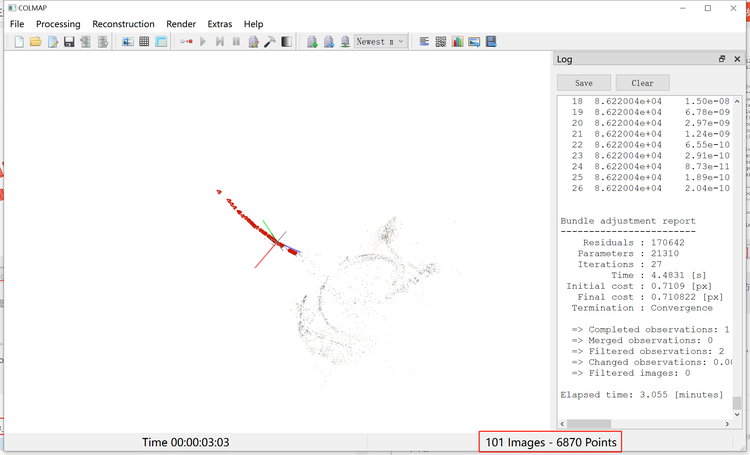
Task: Undock the Log panel with float button
Action: click(722, 59)
